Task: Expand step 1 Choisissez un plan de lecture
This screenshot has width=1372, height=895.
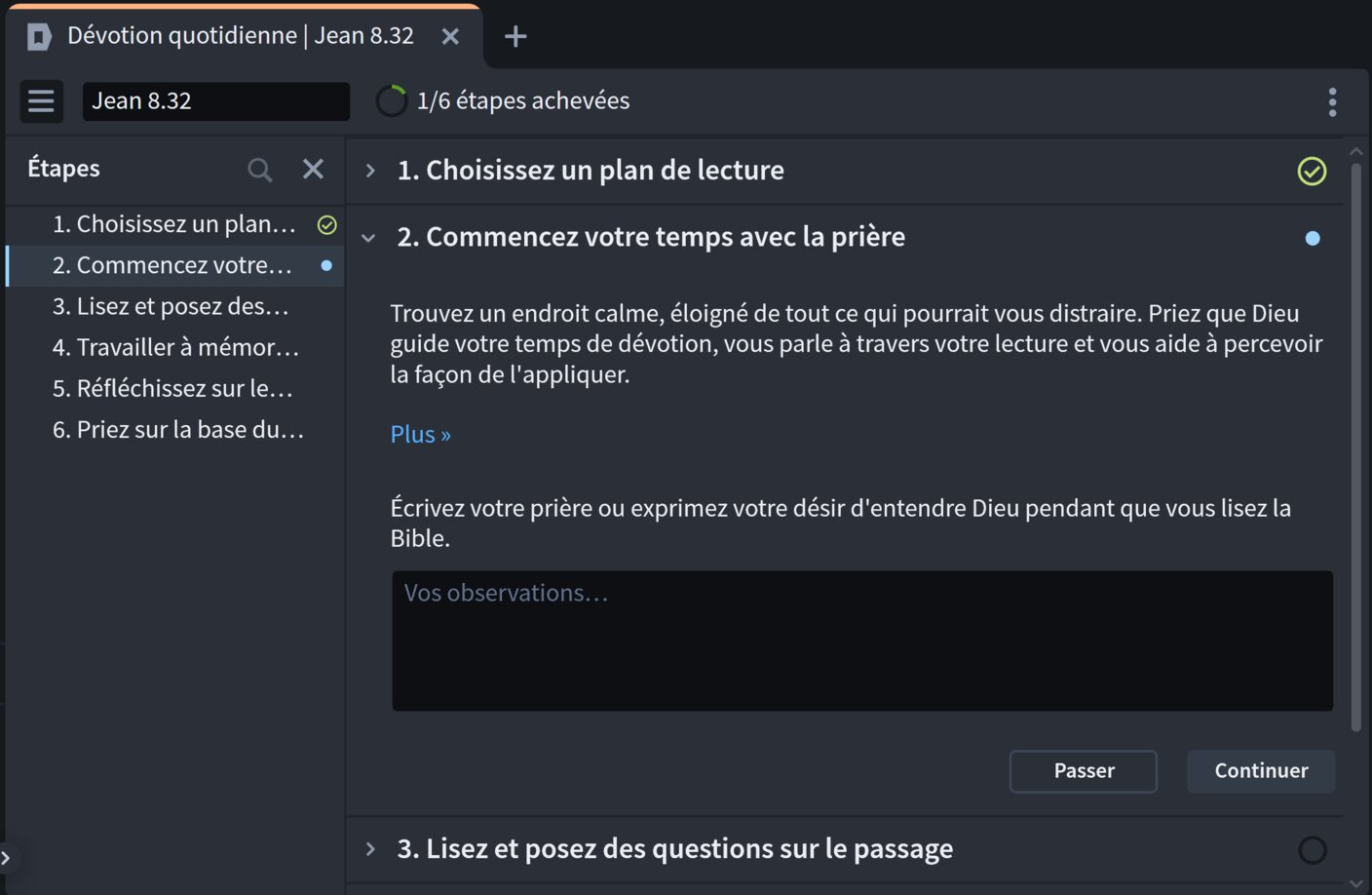Action: [x=369, y=169]
